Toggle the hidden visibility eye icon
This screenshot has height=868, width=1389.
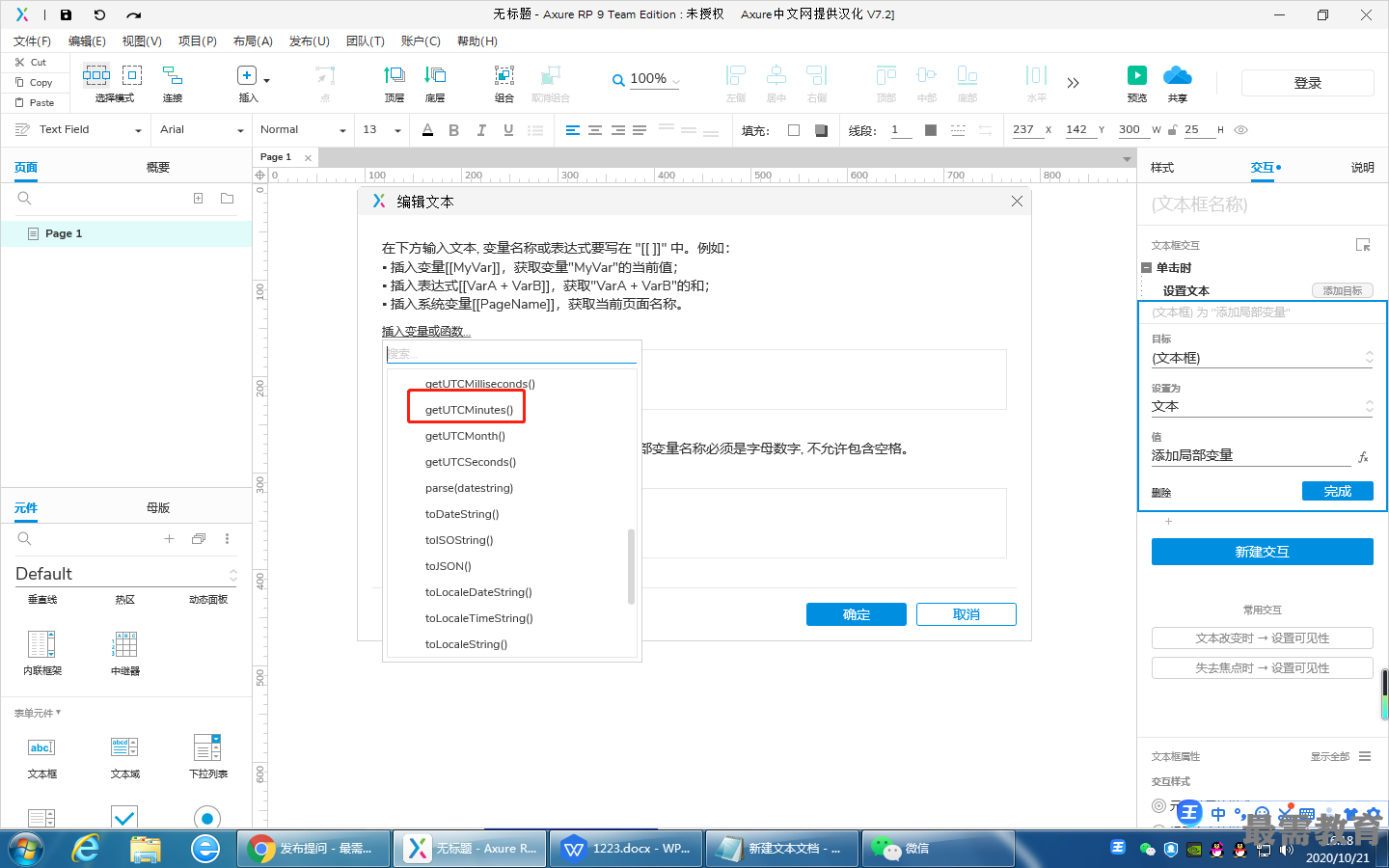coord(1241,129)
